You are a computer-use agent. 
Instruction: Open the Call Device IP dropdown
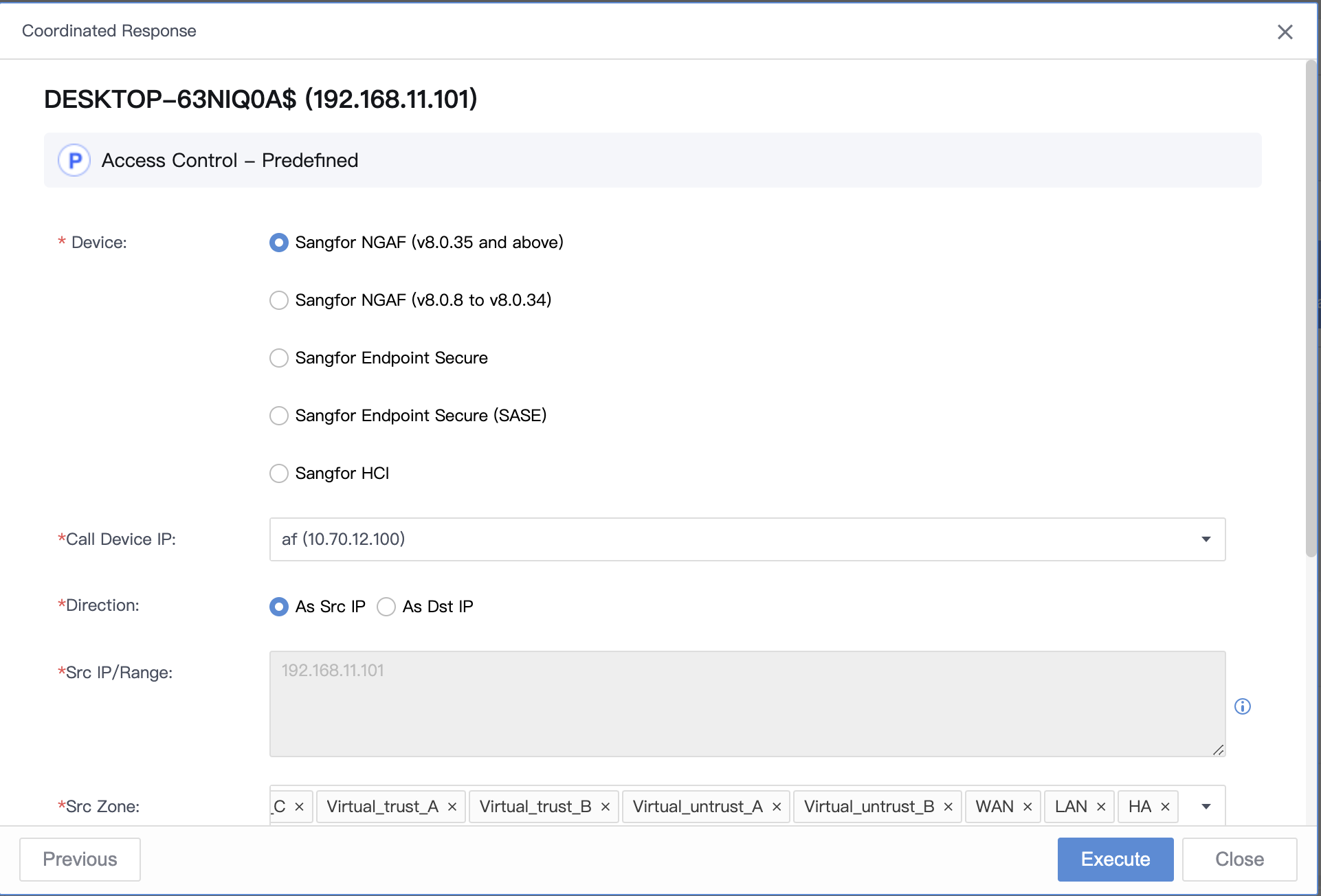point(747,539)
